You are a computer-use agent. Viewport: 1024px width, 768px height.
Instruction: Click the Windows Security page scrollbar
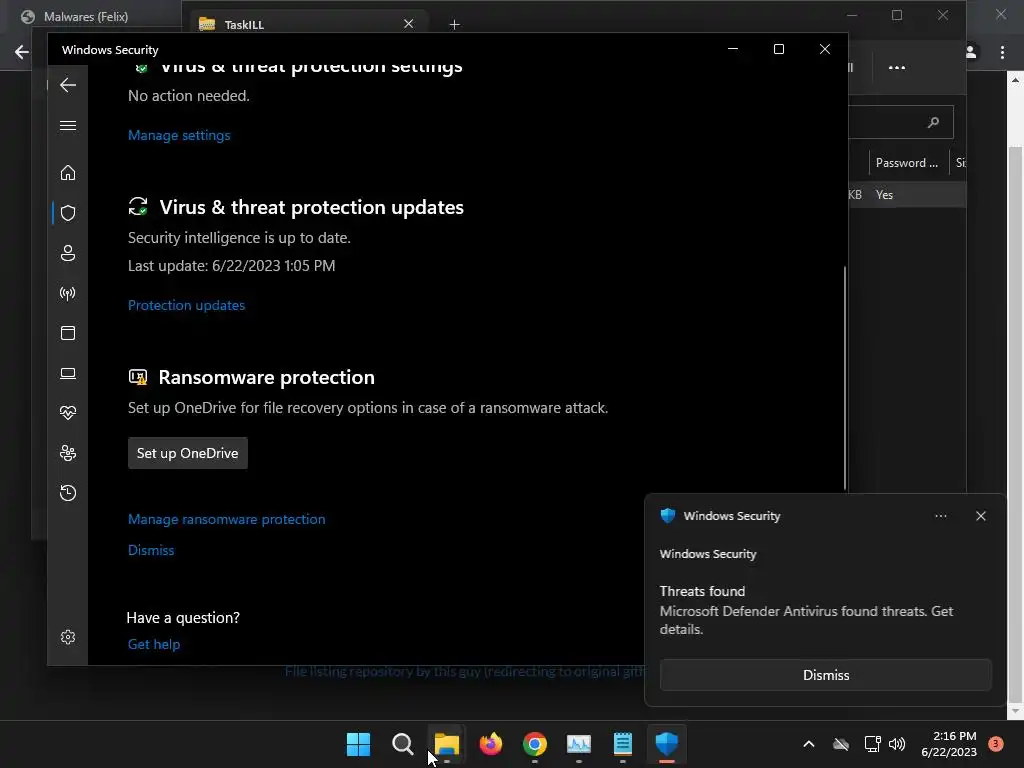coord(844,377)
